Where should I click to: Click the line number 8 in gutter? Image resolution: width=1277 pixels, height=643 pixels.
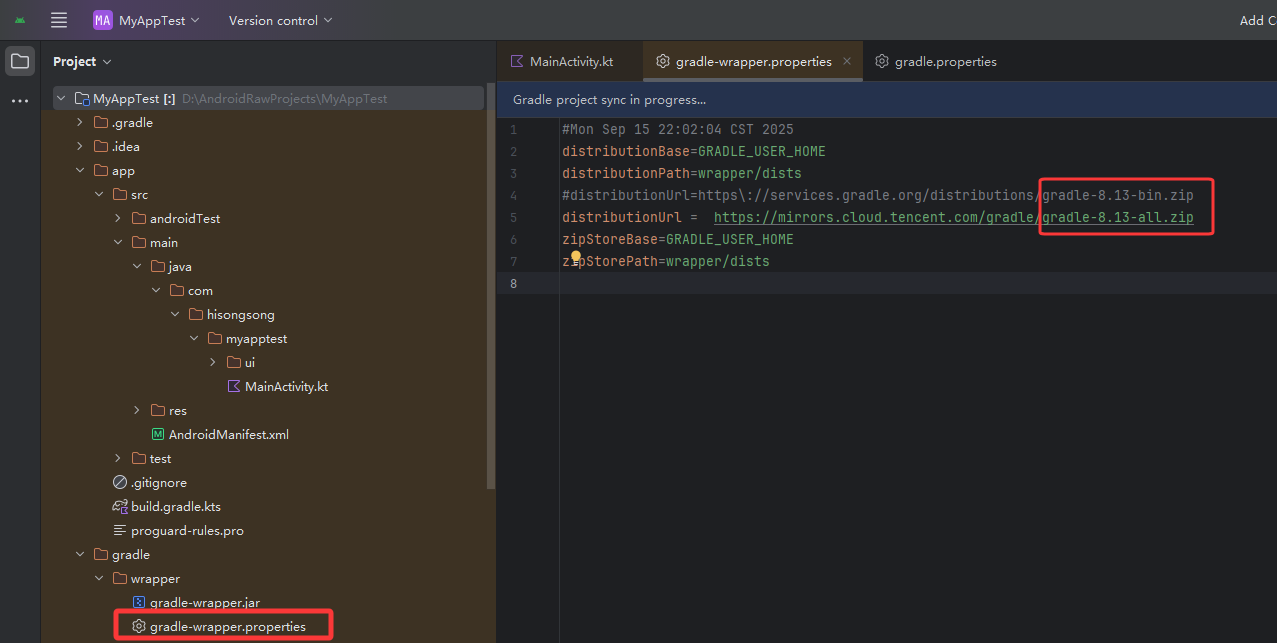click(513, 283)
